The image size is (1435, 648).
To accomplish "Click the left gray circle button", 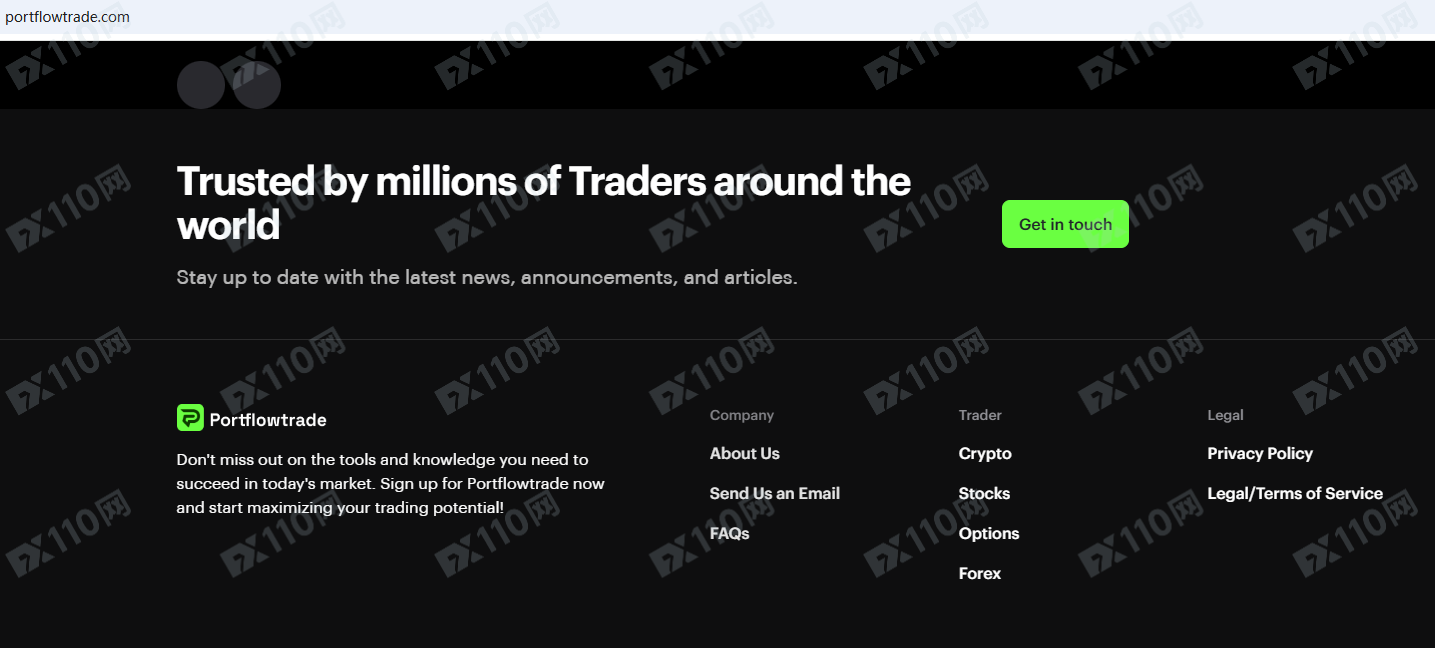I will point(200,85).
